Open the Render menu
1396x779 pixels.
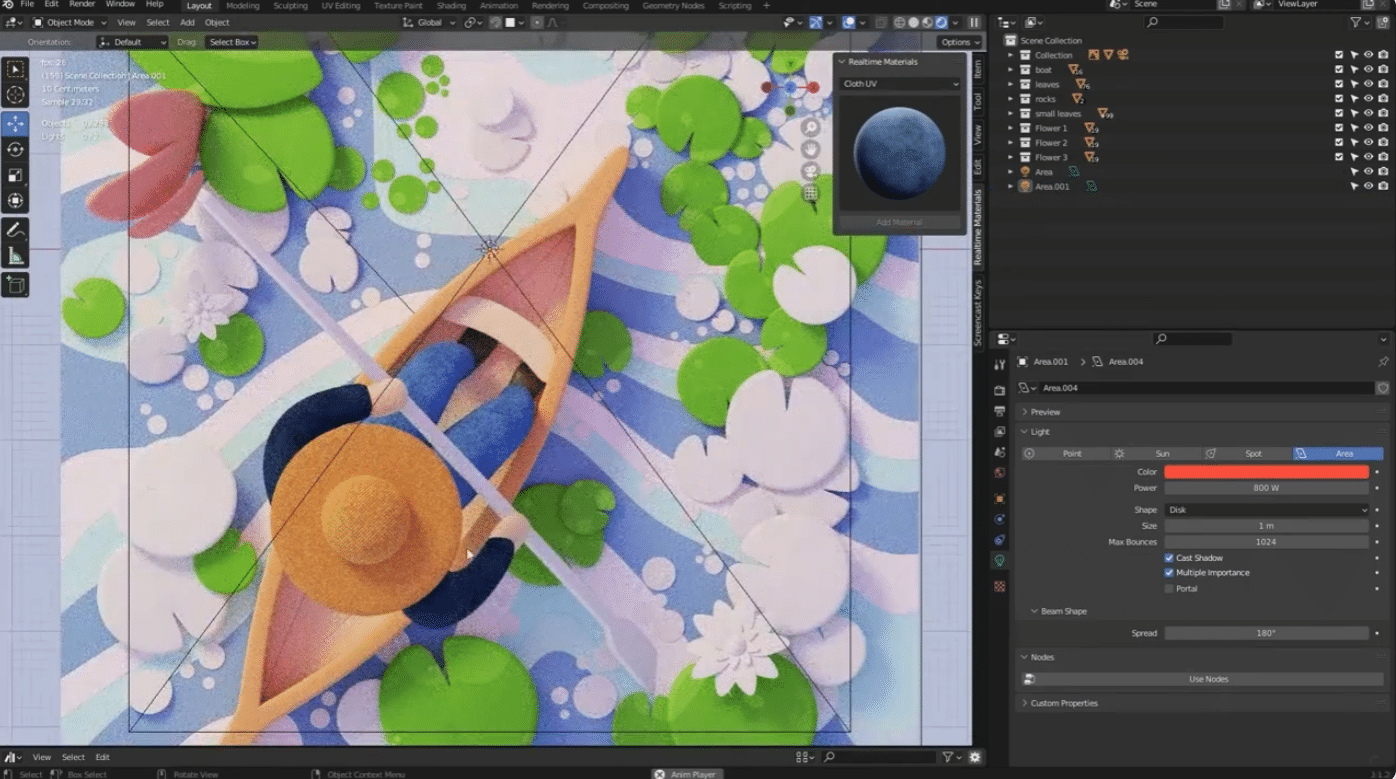coord(82,5)
